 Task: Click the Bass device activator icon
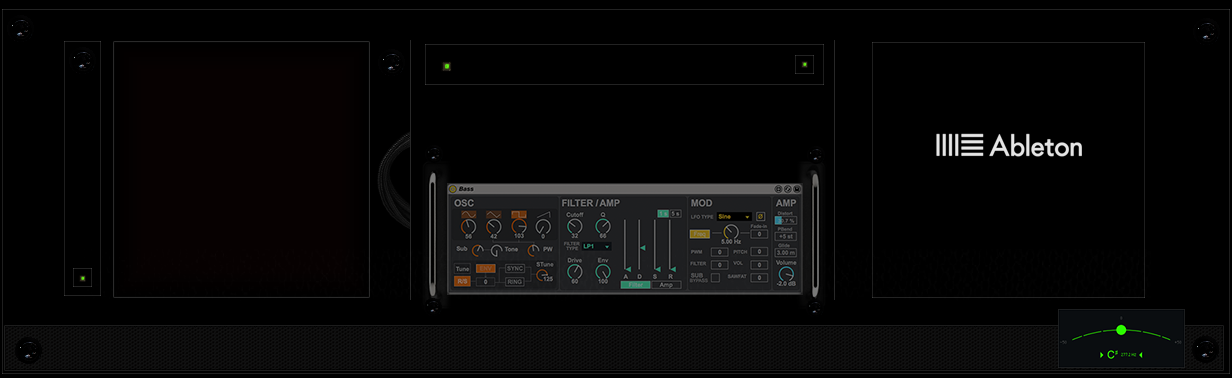click(x=452, y=188)
